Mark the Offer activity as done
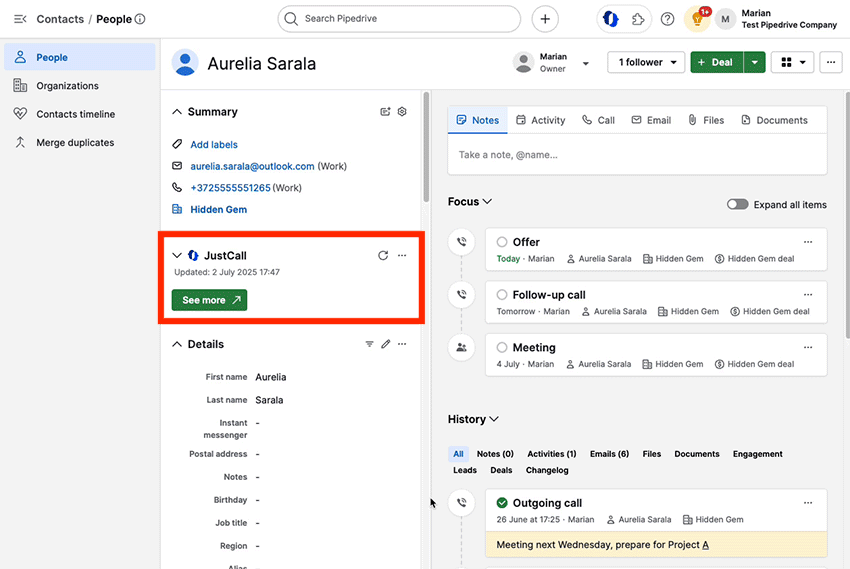850x569 pixels. (502, 242)
